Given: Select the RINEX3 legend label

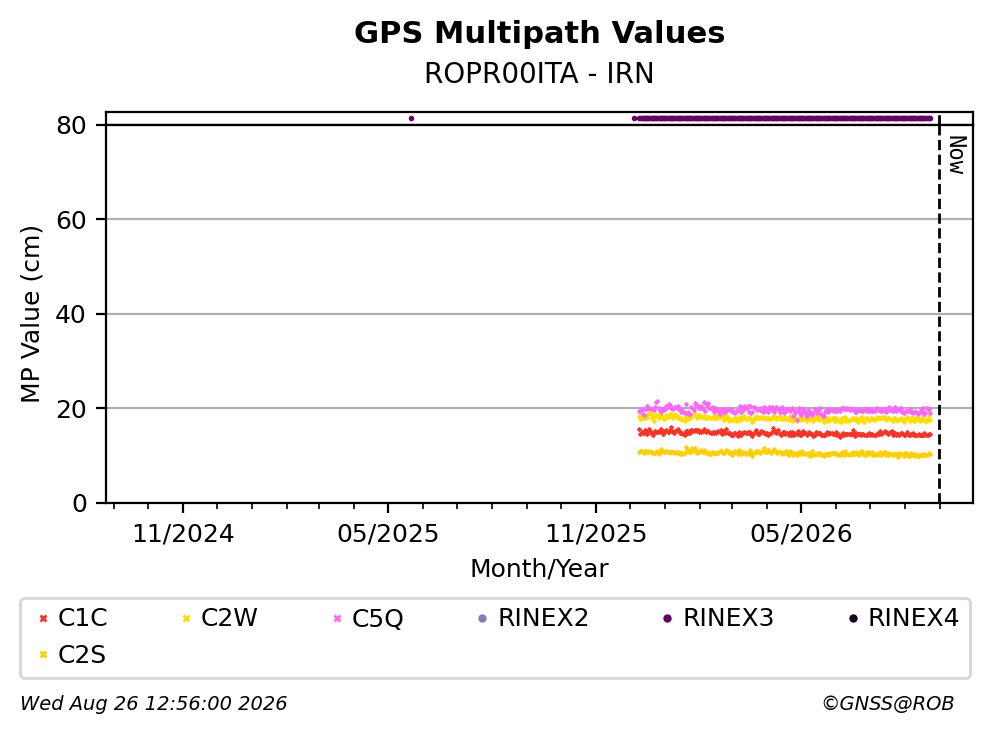Looking at the screenshot, I should pos(728,618).
